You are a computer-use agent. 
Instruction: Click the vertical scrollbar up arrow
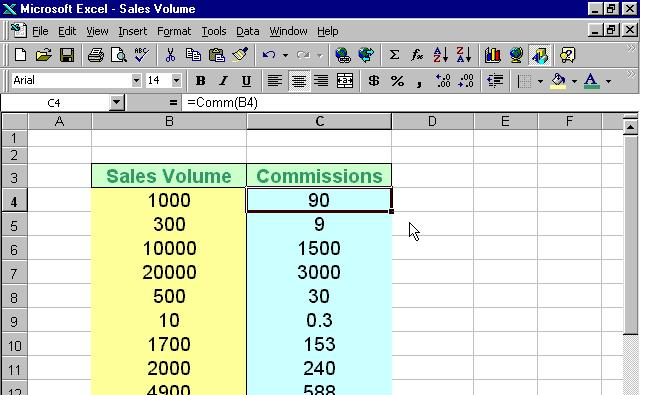pos(630,127)
